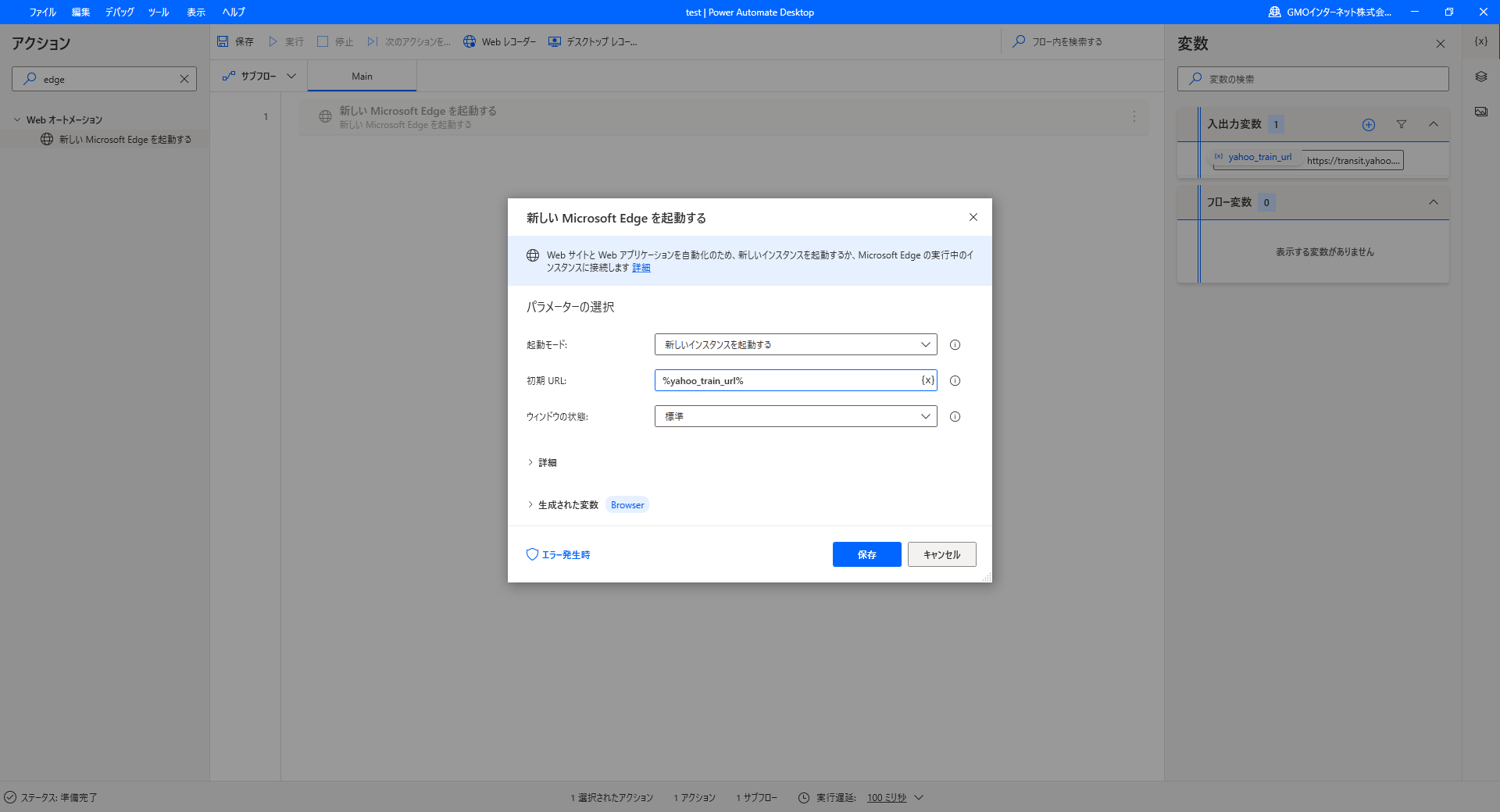Screen dimensions: 1500x812
Task: Collapse the フロー変数 section
Action: tap(1434, 202)
